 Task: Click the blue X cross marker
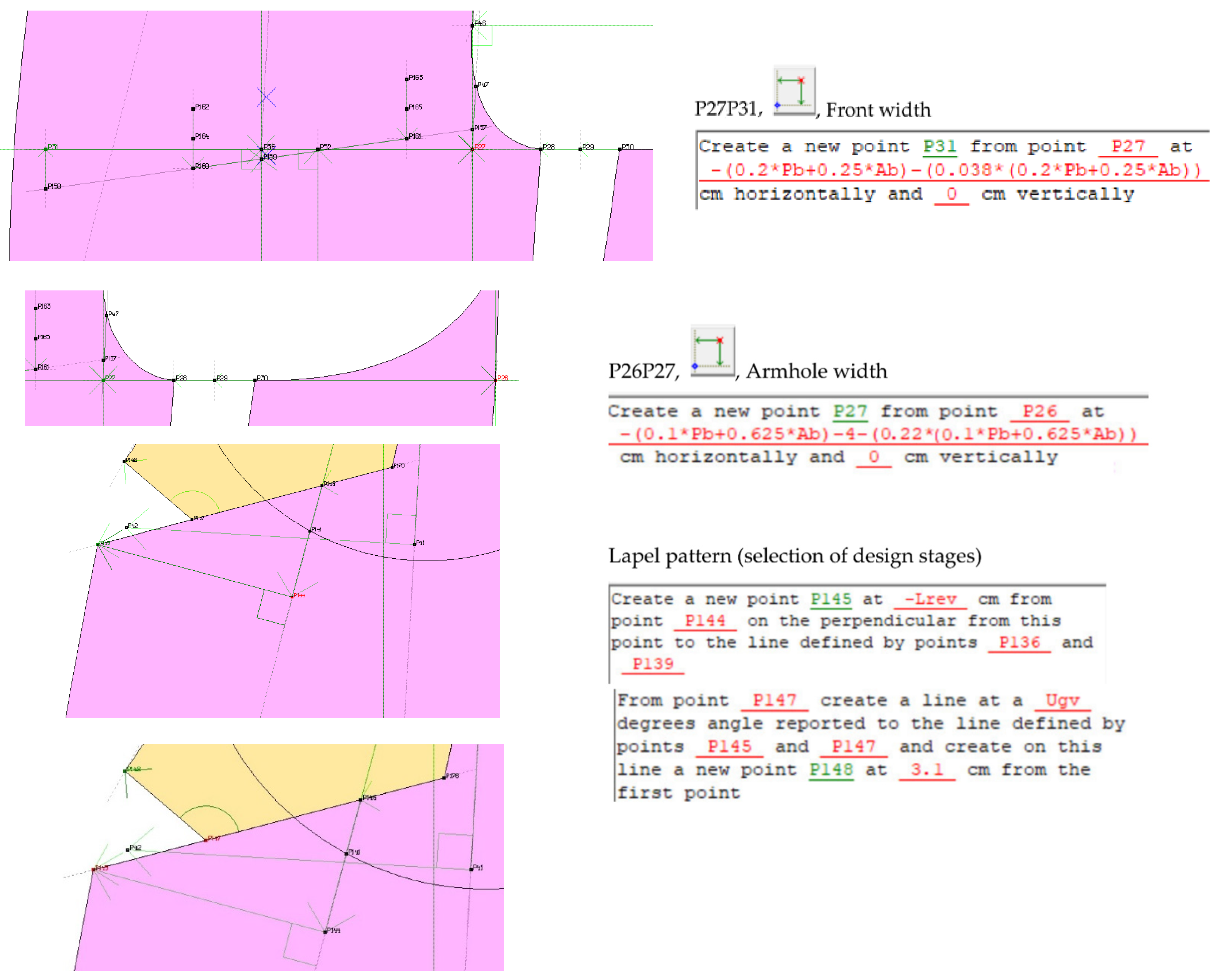tap(266, 97)
